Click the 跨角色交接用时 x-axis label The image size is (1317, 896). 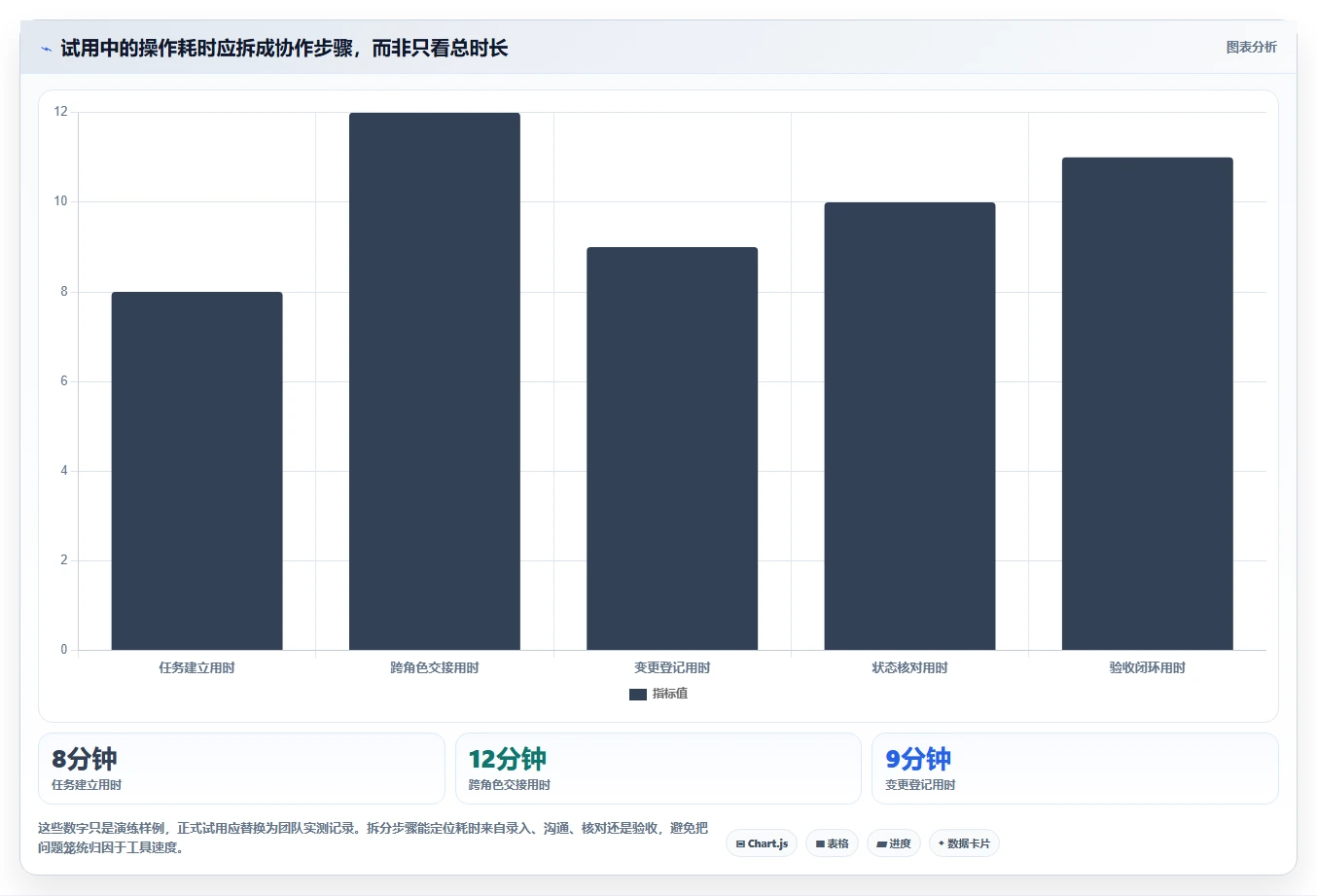click(435, 667)
